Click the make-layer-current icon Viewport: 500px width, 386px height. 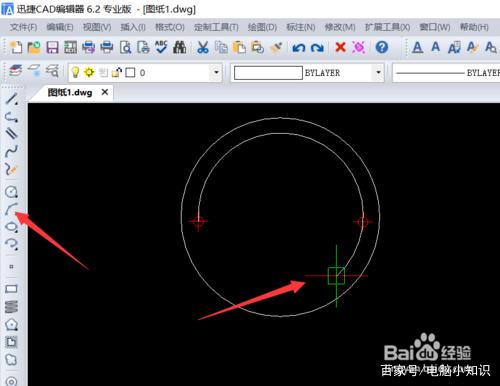34,71
